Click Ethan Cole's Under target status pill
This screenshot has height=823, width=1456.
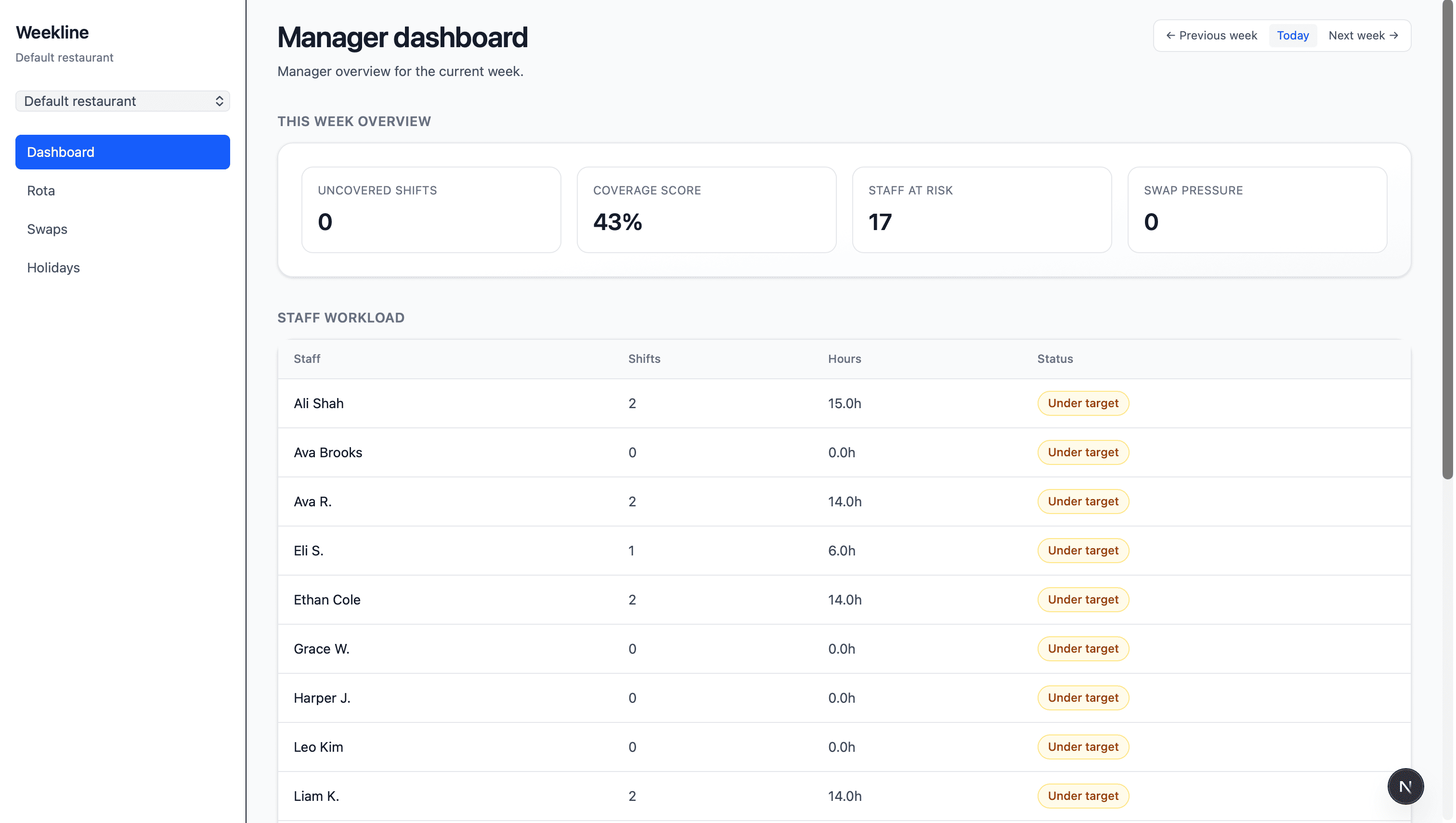pos(1083,599)
